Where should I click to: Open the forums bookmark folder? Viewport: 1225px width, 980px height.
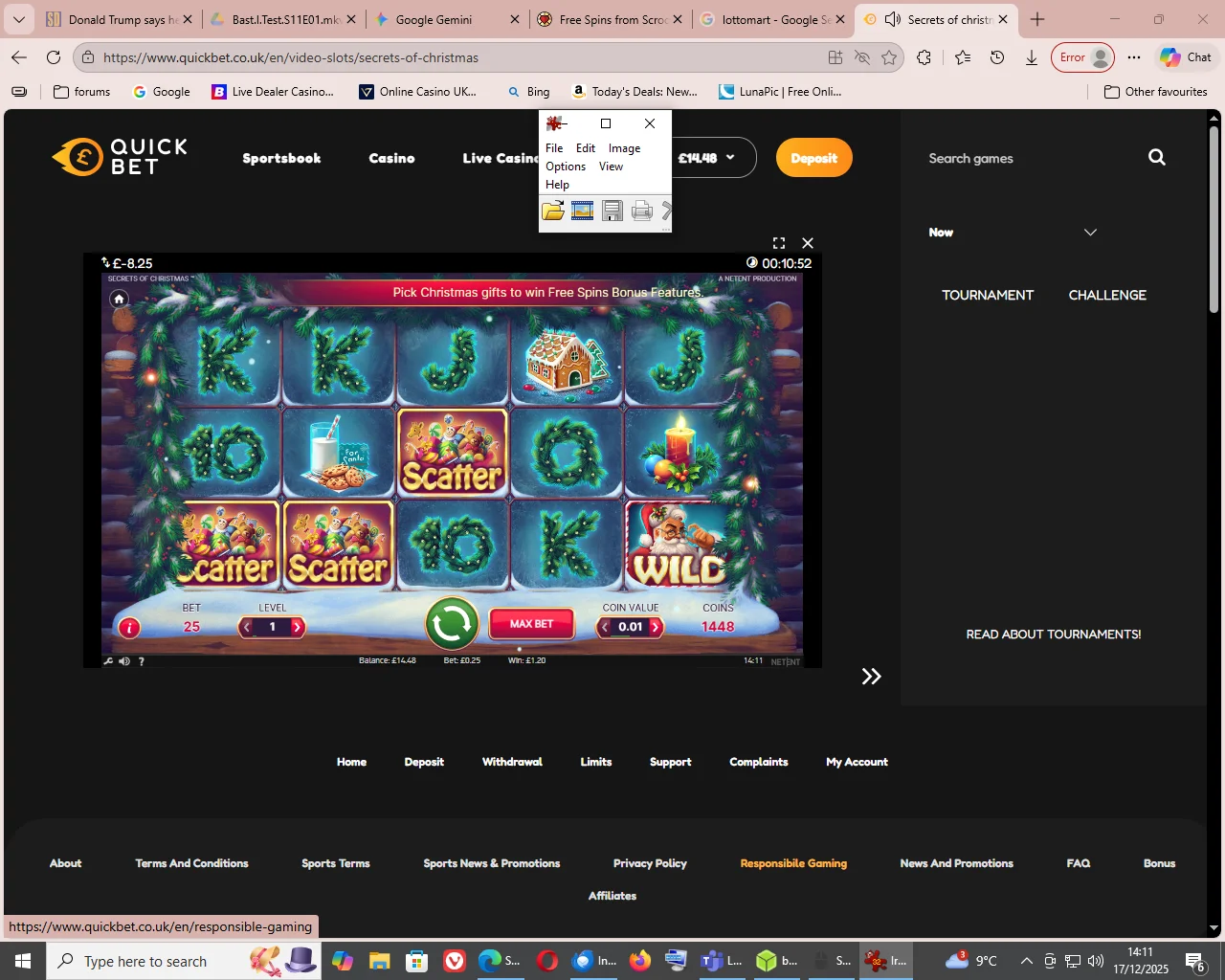(x=81, y=92)
